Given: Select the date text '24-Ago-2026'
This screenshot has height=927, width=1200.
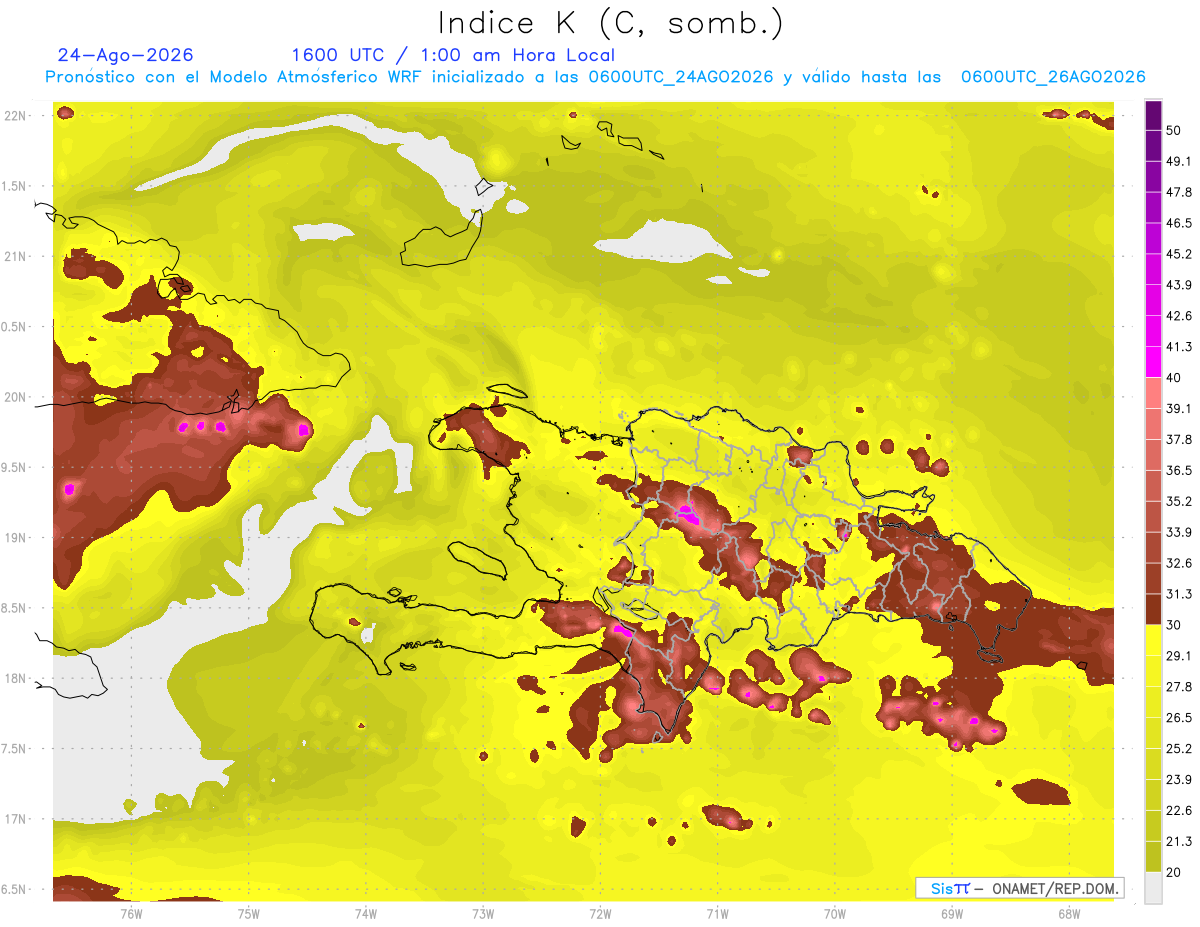Looking at the screenshot, I should [x=126, y=55].
